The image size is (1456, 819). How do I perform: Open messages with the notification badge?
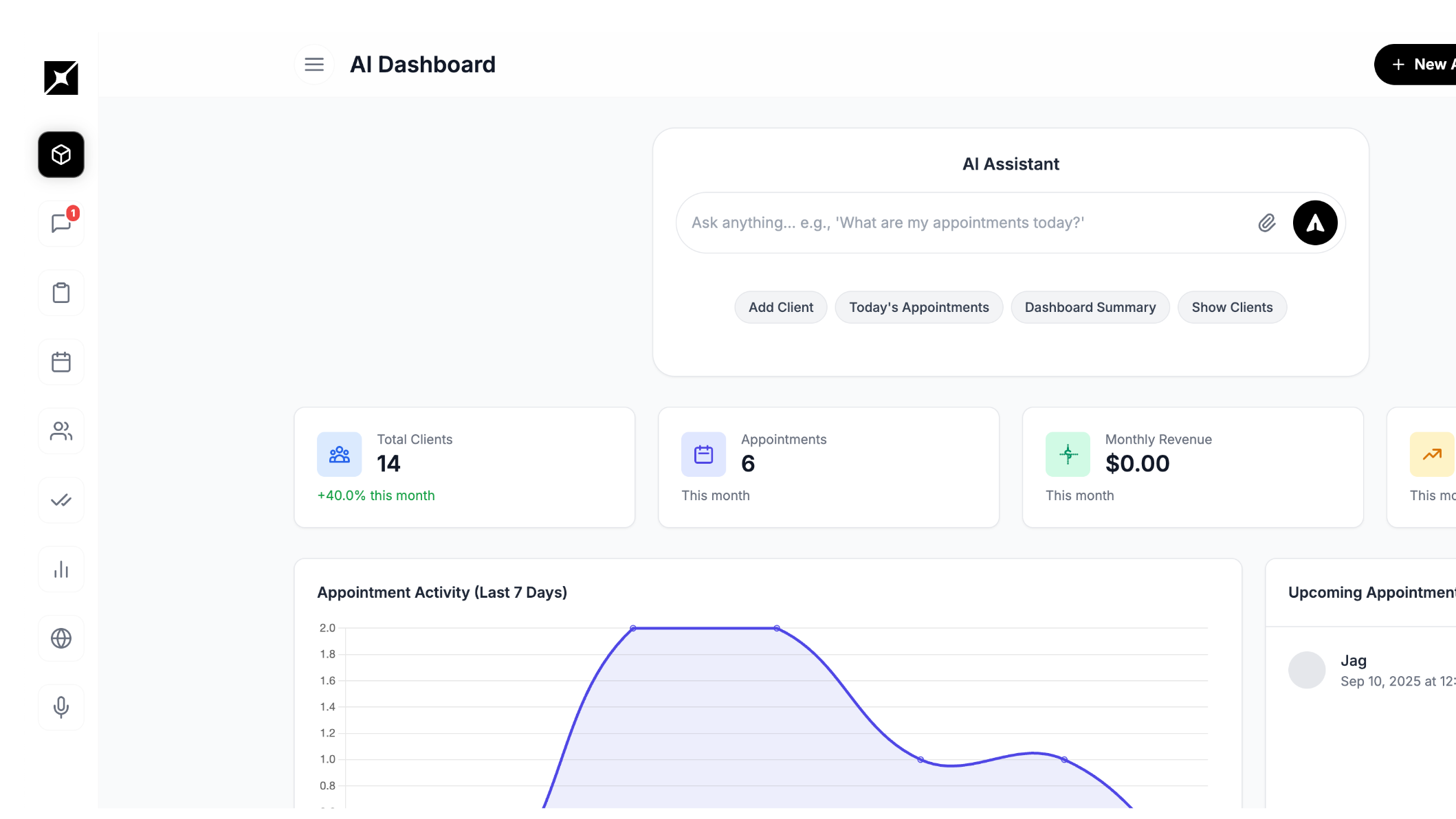pos(61,224)
